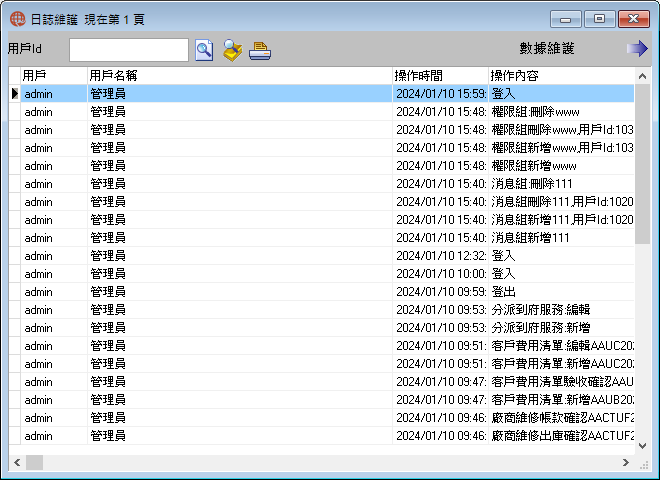Click the operation time 2024/01/10 09:59

pyautogui.click(x=440, y=292)
